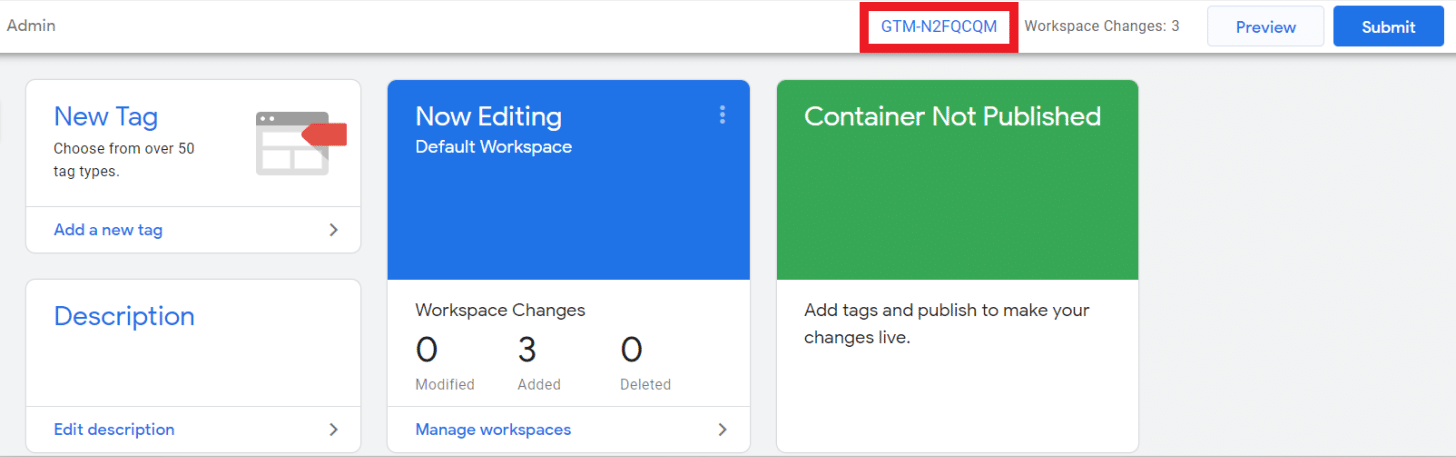Submit the workspace changes
This screenshot has width=1456, height=457.
(x=1387, y=27)
